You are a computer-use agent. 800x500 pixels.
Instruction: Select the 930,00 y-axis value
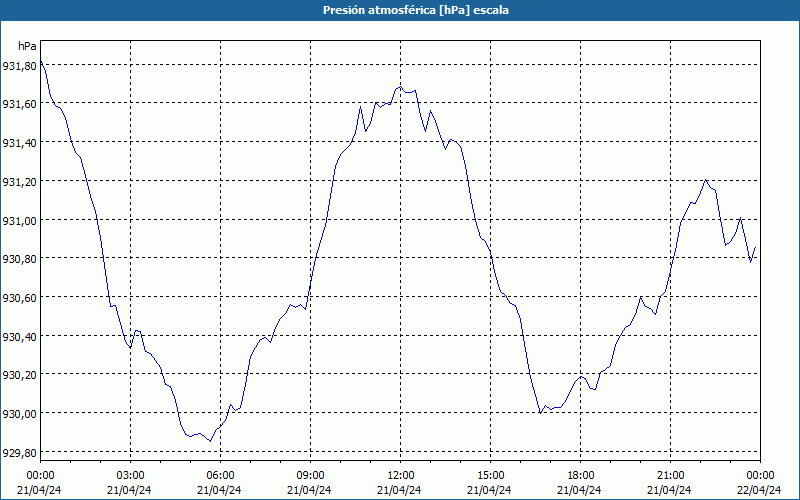19,413
